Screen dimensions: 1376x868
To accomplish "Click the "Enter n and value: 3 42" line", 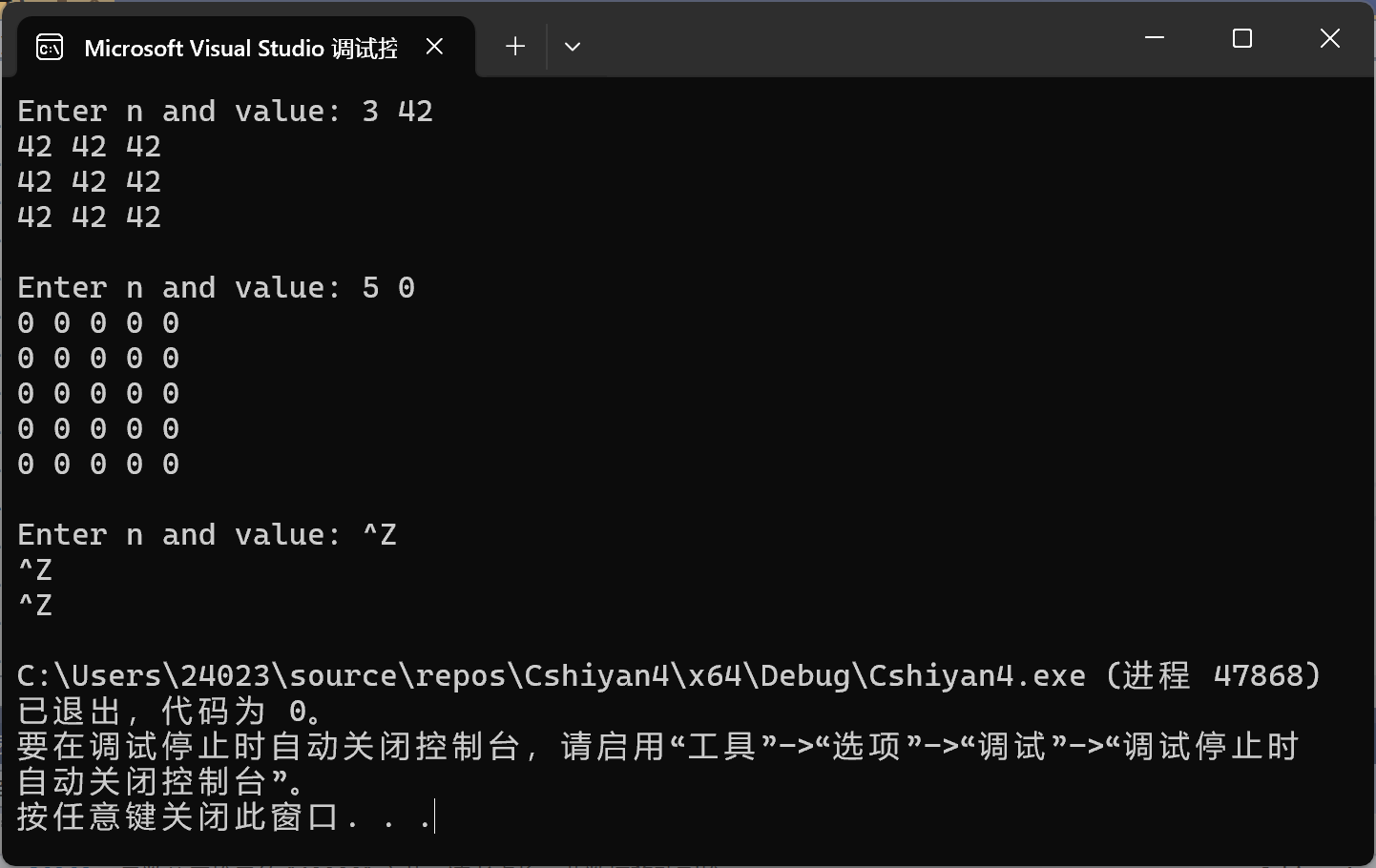I will (x=225, y=112).
